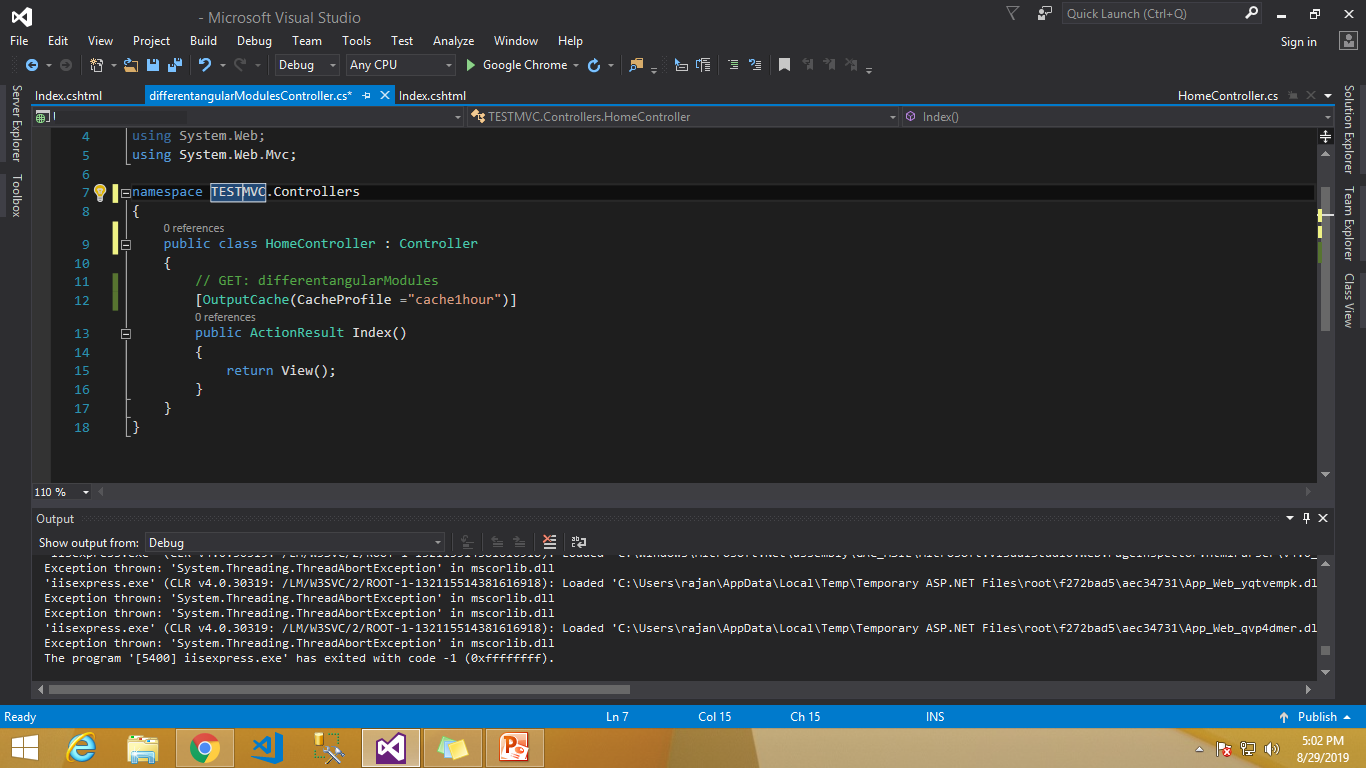Click the Sign in link
Screen dimensions: 1366x768
click(x=1298, y=41)
